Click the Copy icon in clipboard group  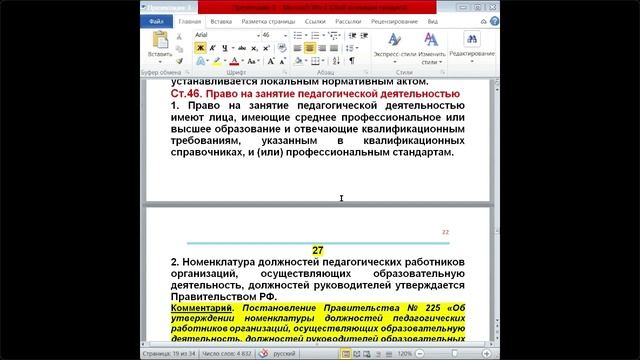pos(179,49)
